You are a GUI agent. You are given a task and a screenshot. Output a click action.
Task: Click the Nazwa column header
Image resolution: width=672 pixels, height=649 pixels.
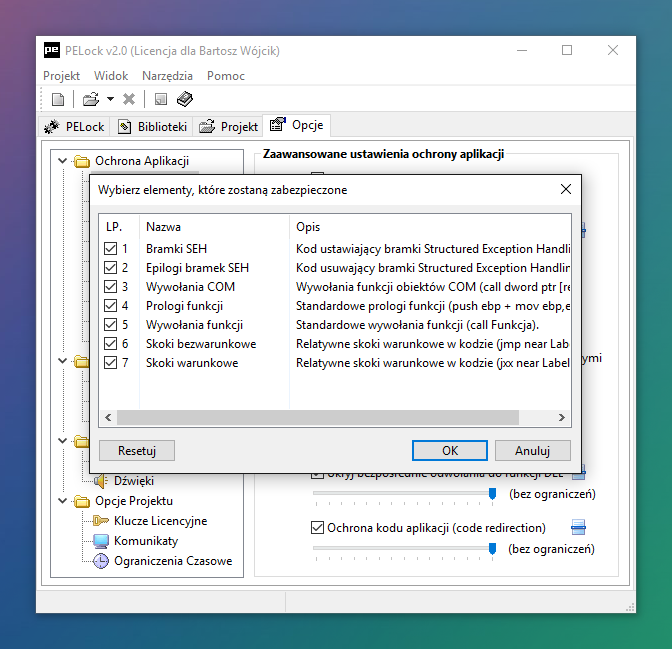click(x=214, y=227)
